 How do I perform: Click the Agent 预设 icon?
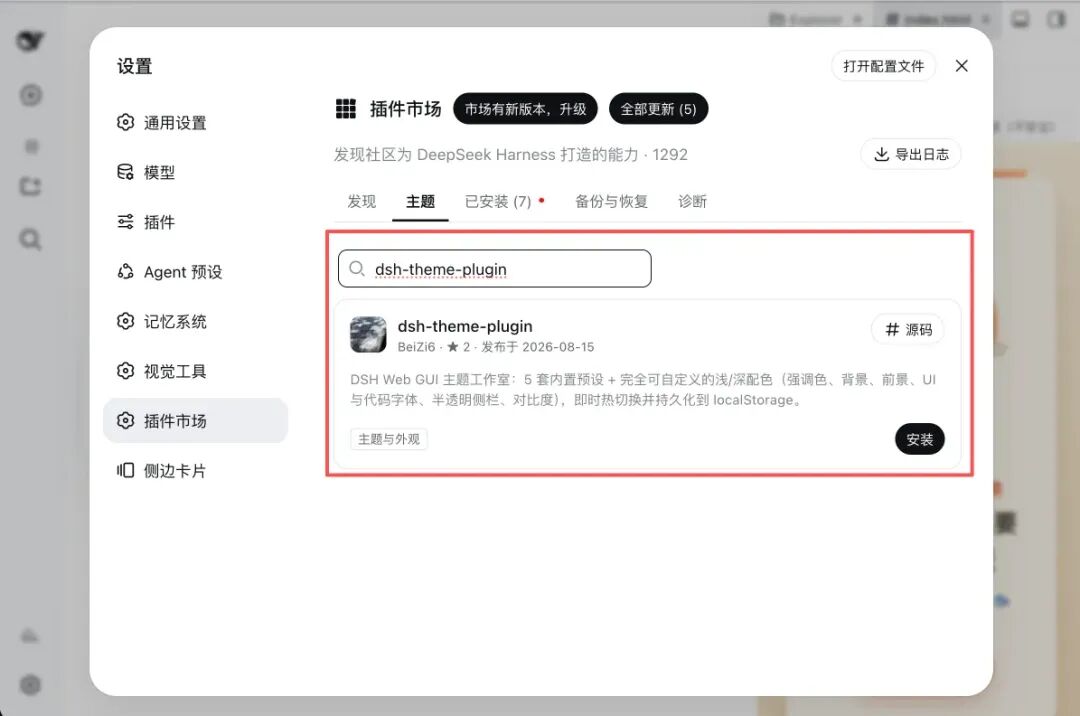click(x=125, y=272)
